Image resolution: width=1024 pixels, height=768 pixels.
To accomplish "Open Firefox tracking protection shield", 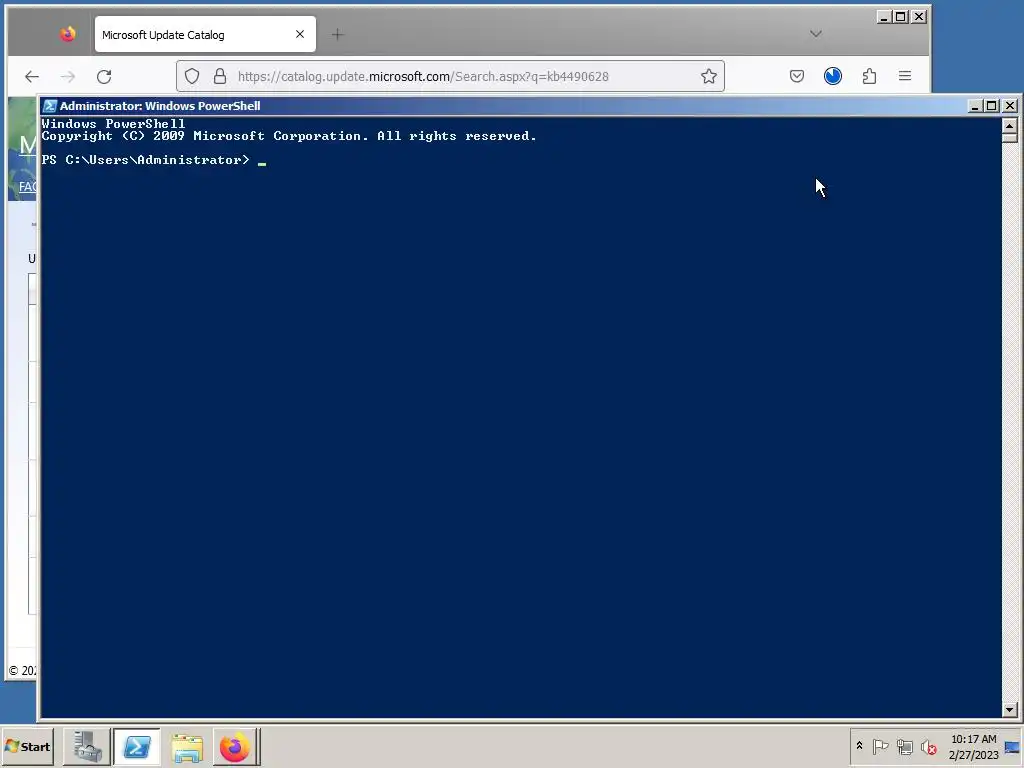I will point(191,76).
